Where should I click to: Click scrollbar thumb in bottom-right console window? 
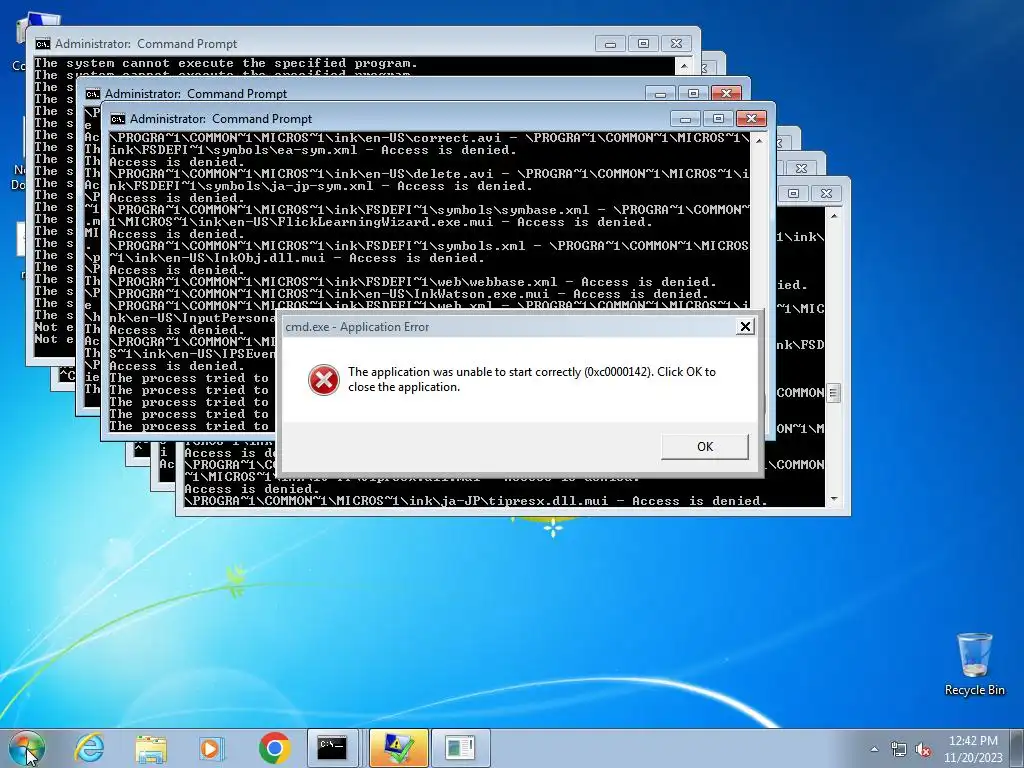833,393
